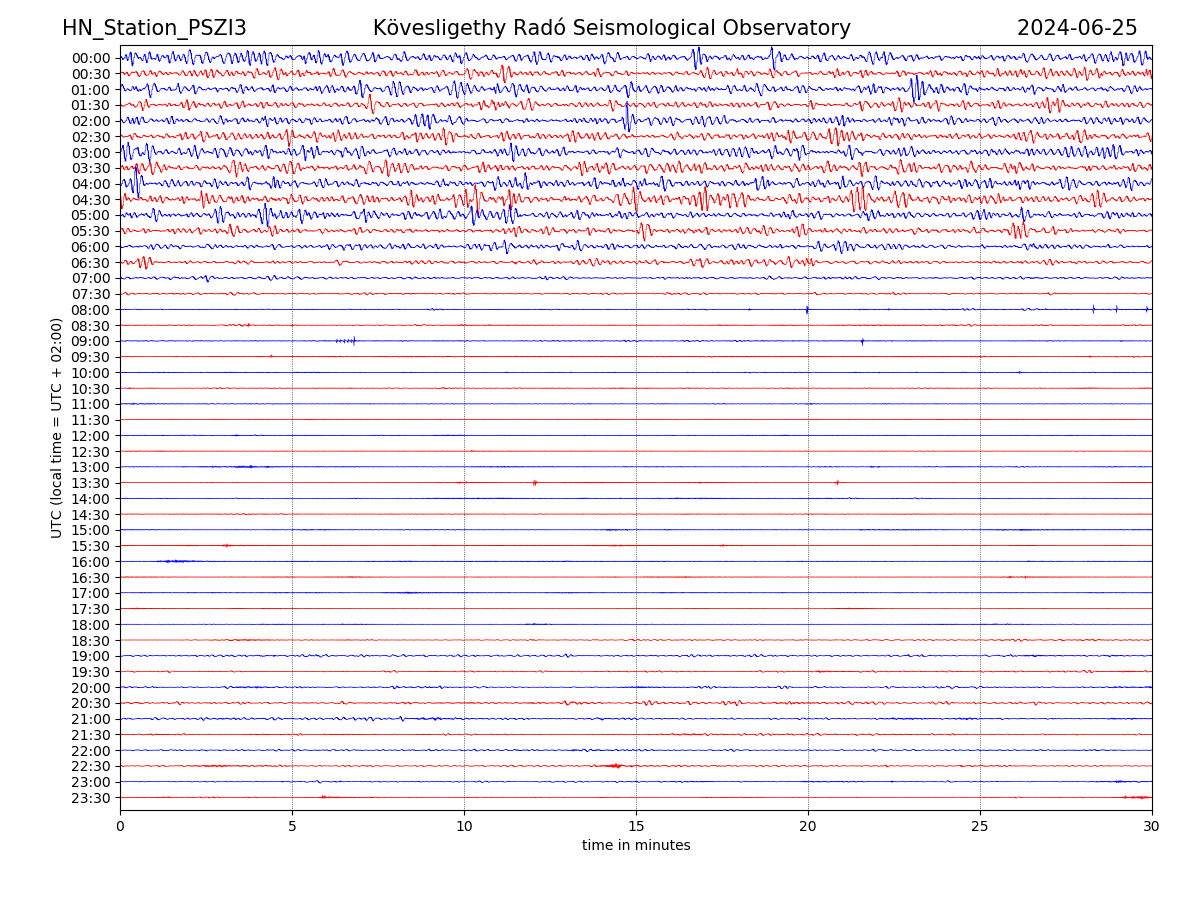The image size is (1200, 900).
Task: Click the 5 minute x-axis tick label
Action: pyautogui.click(x=292, y=826)
